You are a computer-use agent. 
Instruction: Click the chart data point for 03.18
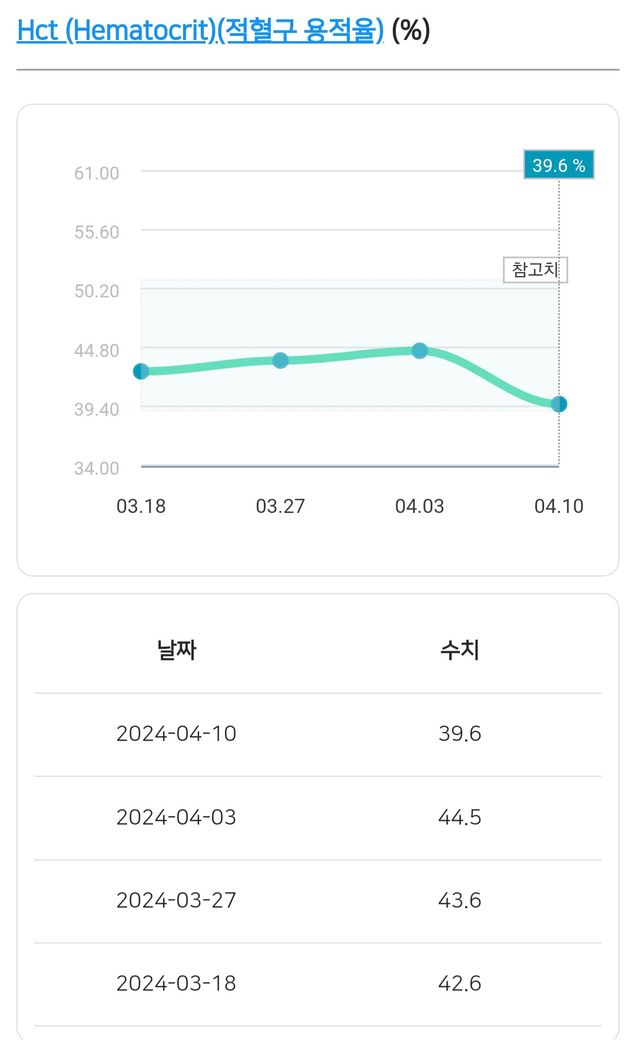click(141, 371)
